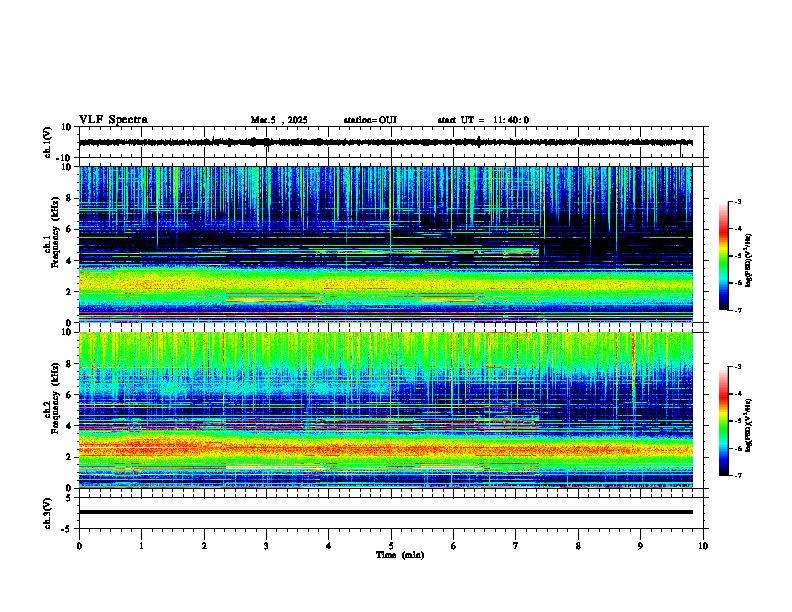Image resolution: width=792 pixels, height=612 pixels.
Task: Click the "ch.3(V)" axis label
Action: (48, 513)
